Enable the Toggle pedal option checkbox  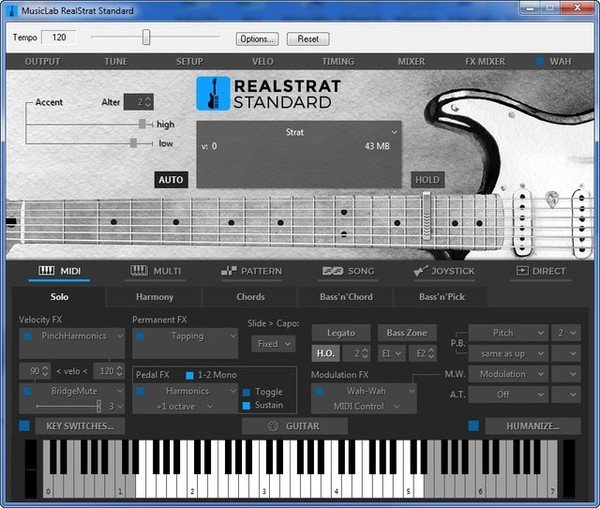[x=246, y=392]
